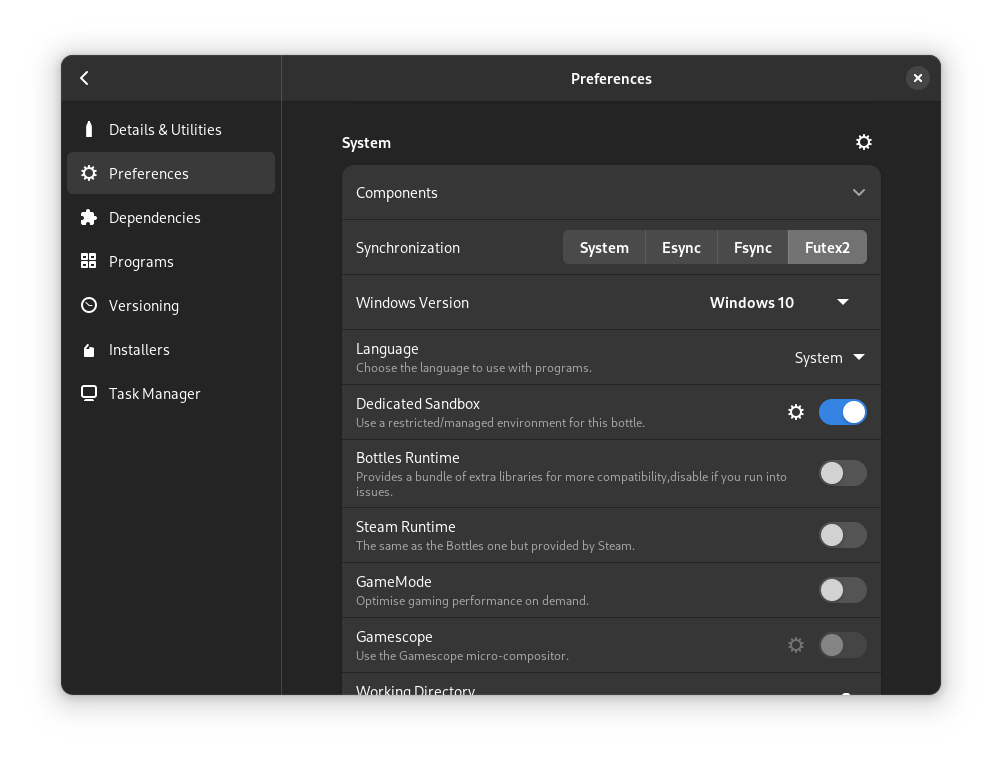The image size is (1002, 762).
Task: Select Esync synchronization option
Action: click(x=681, y=248)
